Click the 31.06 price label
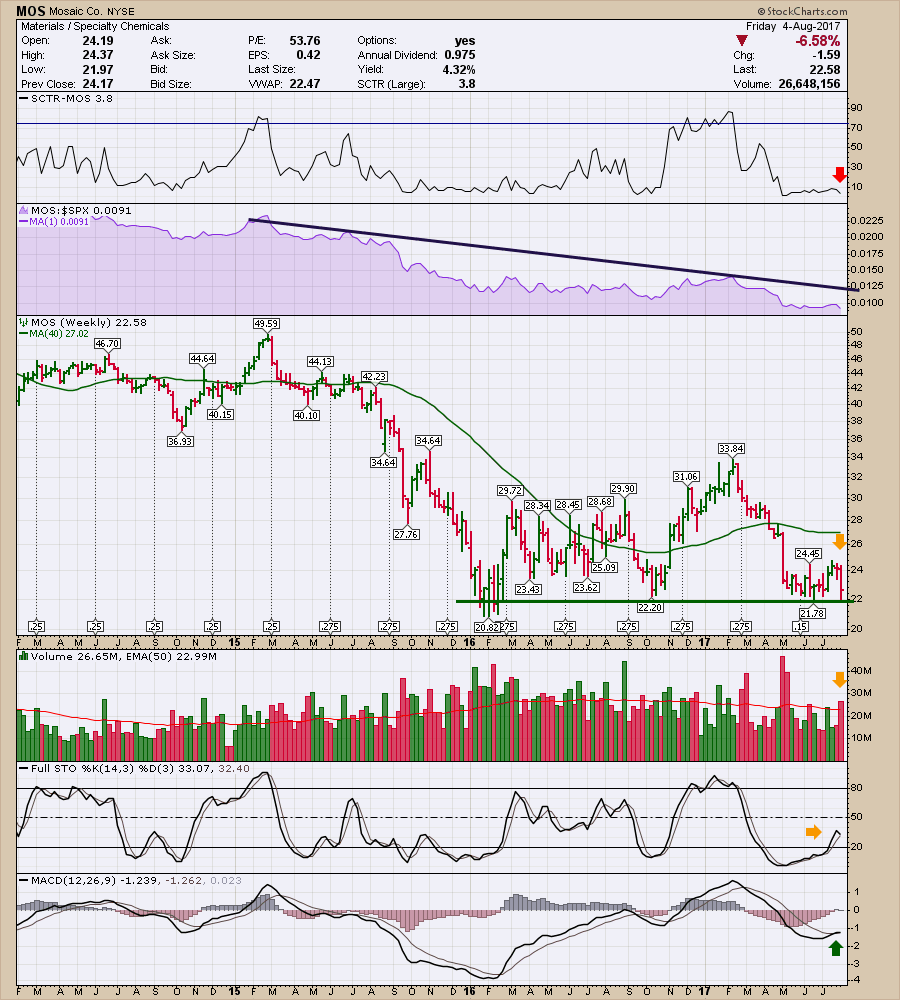 (x=686, y=476)
